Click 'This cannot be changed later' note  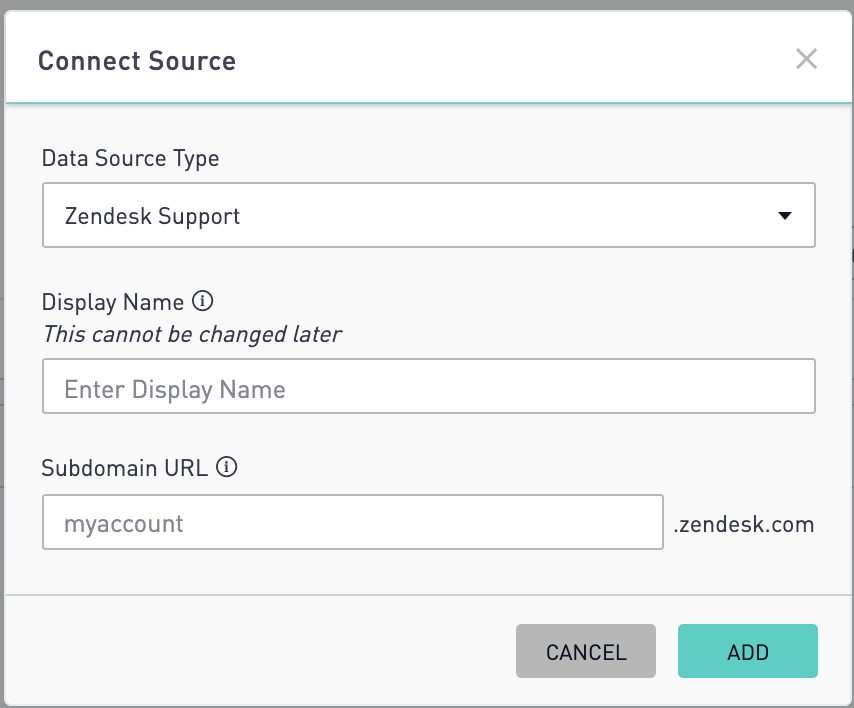pyautogui.click(x=192, y=334)
